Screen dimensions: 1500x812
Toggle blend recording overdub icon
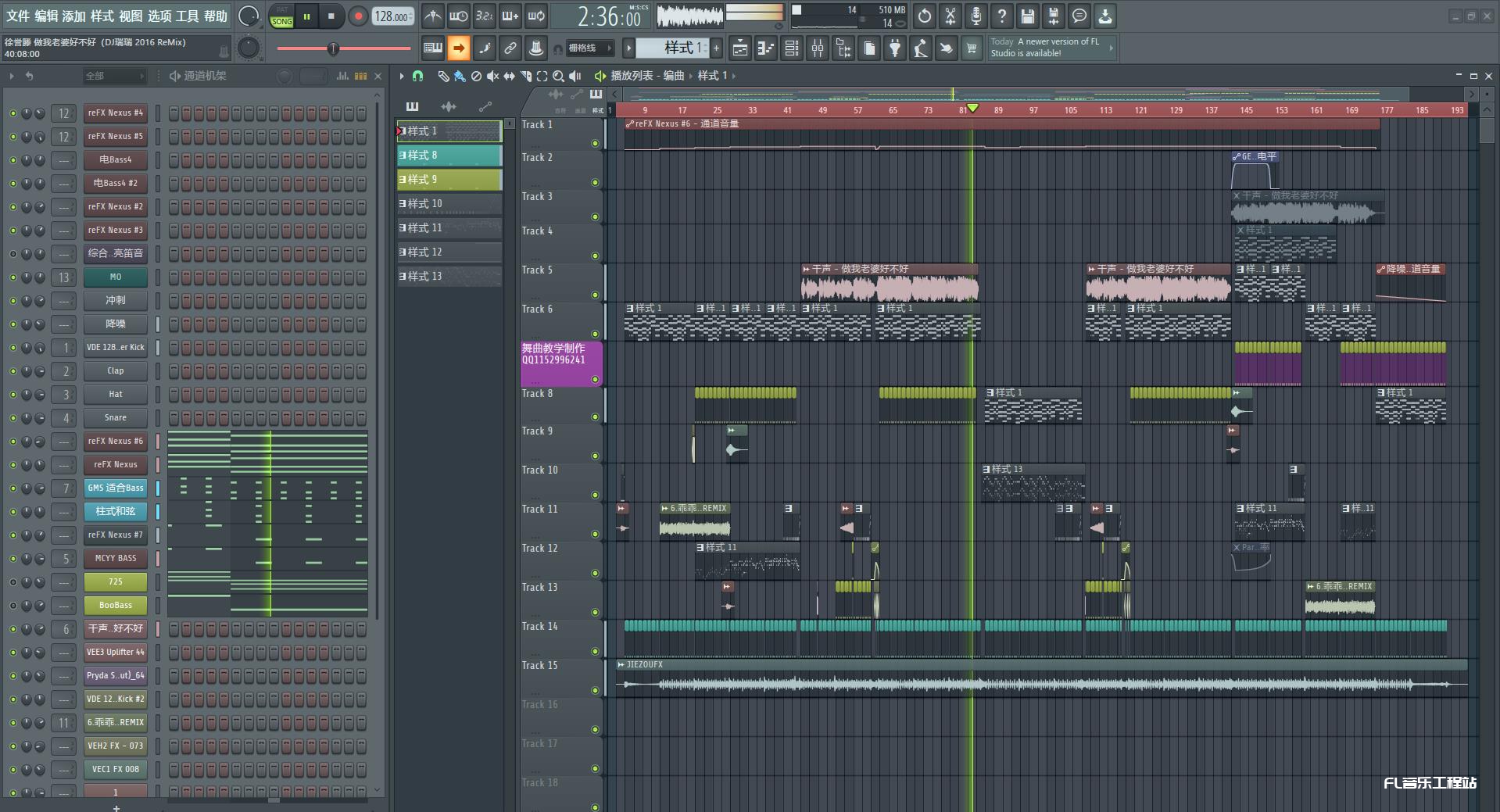[510, 16]
